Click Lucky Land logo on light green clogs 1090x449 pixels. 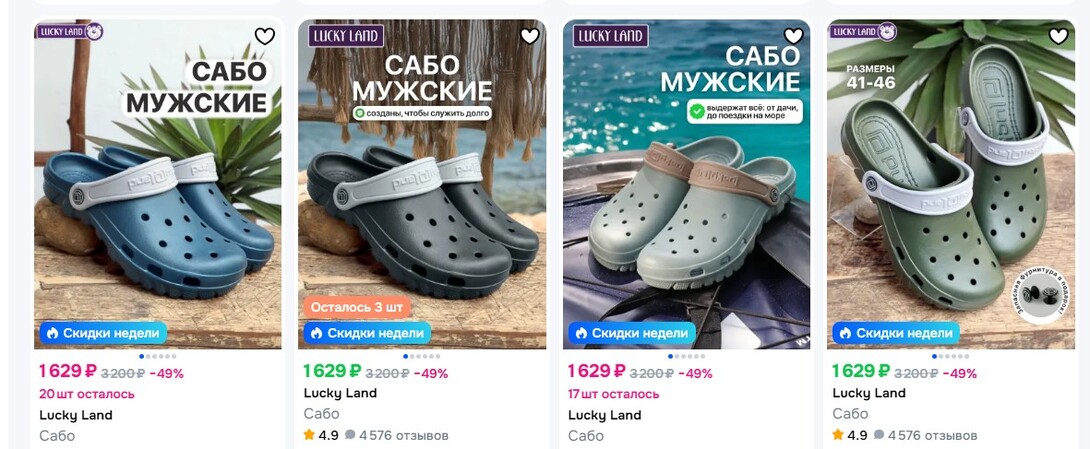click(x=611, y=37)
